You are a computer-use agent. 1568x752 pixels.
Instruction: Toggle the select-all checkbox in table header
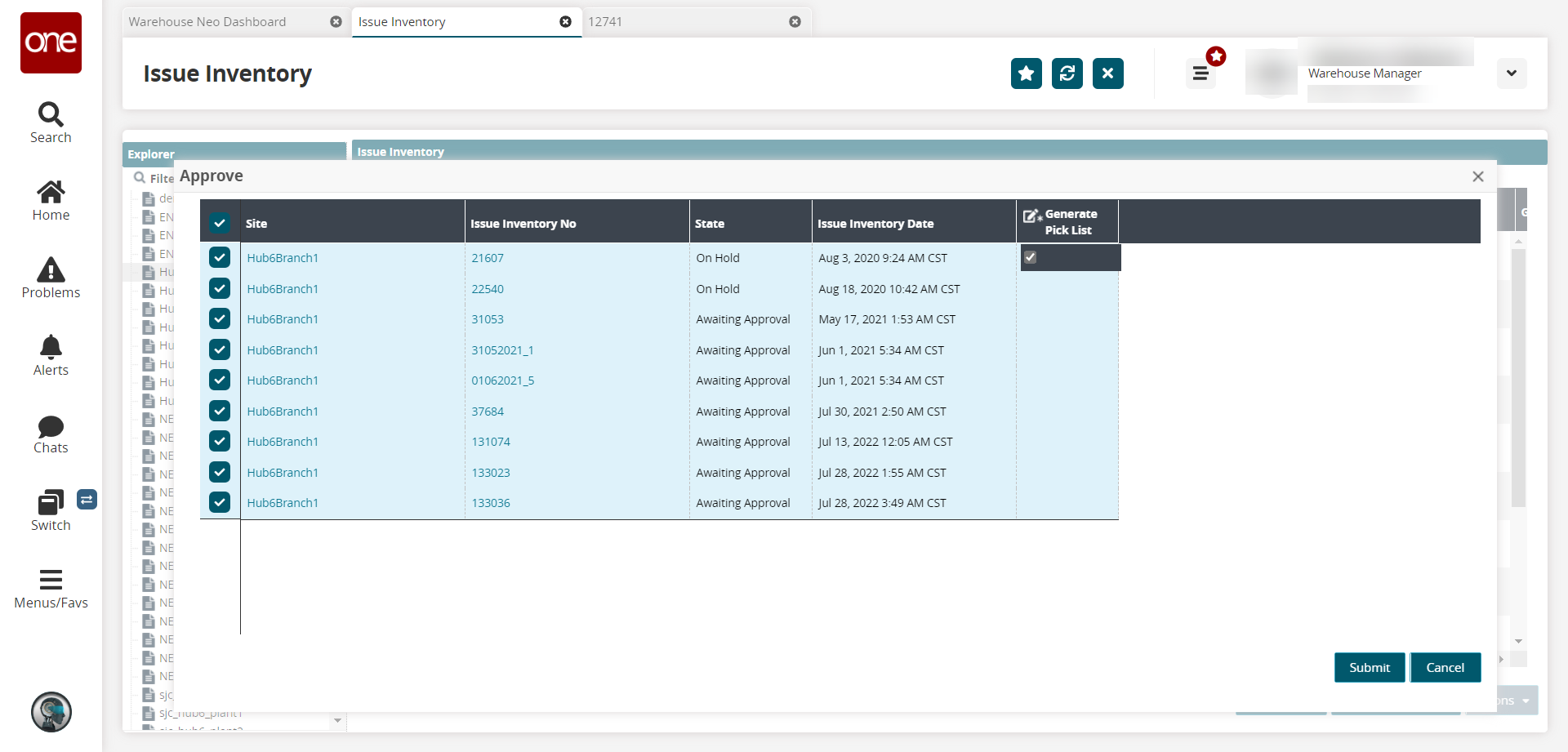click(x=220, y=223)
